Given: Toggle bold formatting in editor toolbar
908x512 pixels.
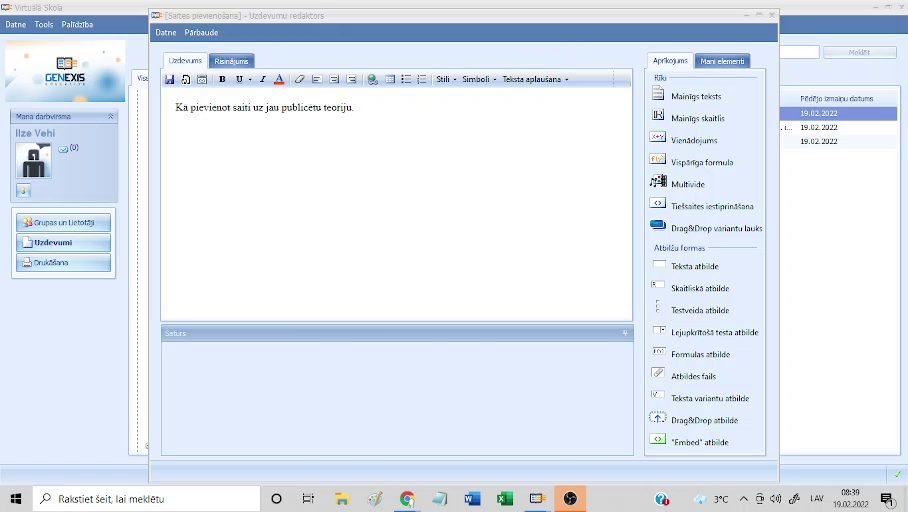Looking at the screenshot, I should pyautogui.click(x=222, y=79).
